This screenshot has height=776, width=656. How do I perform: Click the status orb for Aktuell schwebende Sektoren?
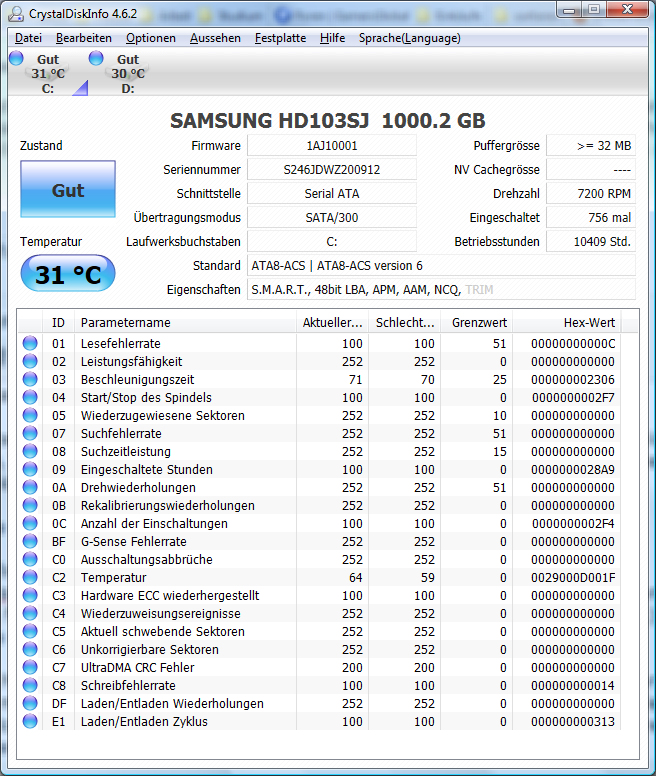[30, 631]
